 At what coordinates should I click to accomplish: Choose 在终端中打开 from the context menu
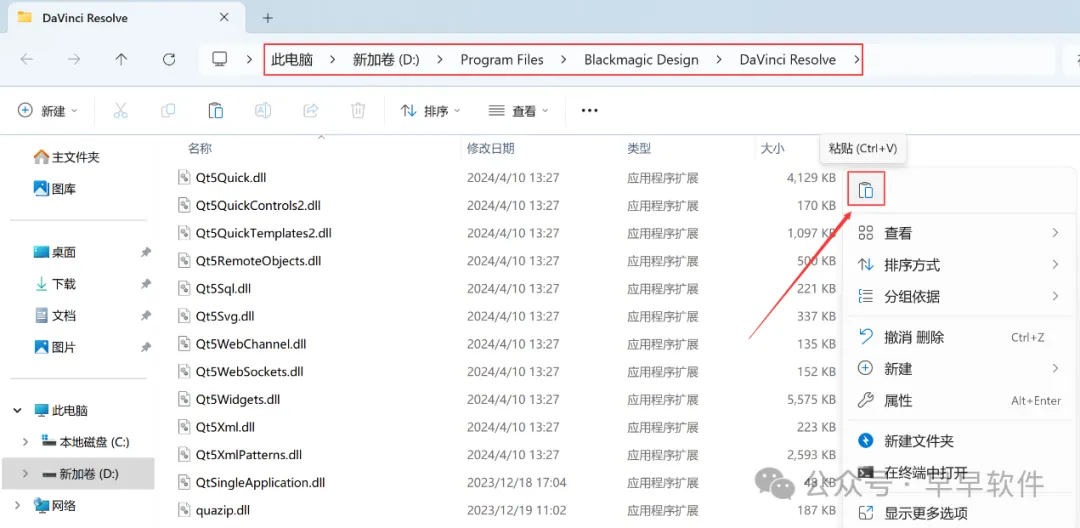point(959,473)
